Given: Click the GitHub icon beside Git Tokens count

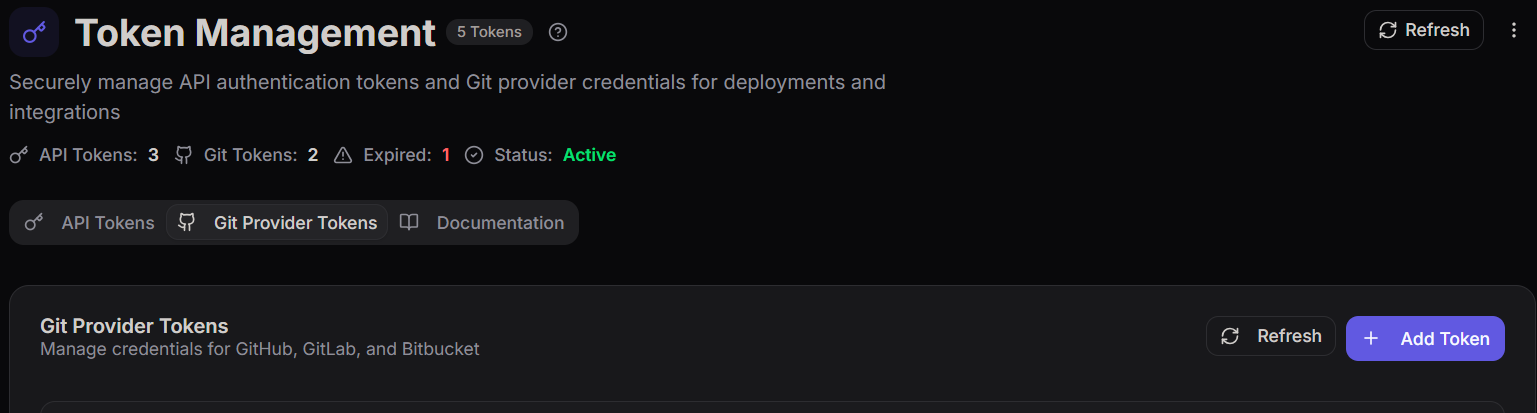Looking at the screenshot, I should (183, 155).
